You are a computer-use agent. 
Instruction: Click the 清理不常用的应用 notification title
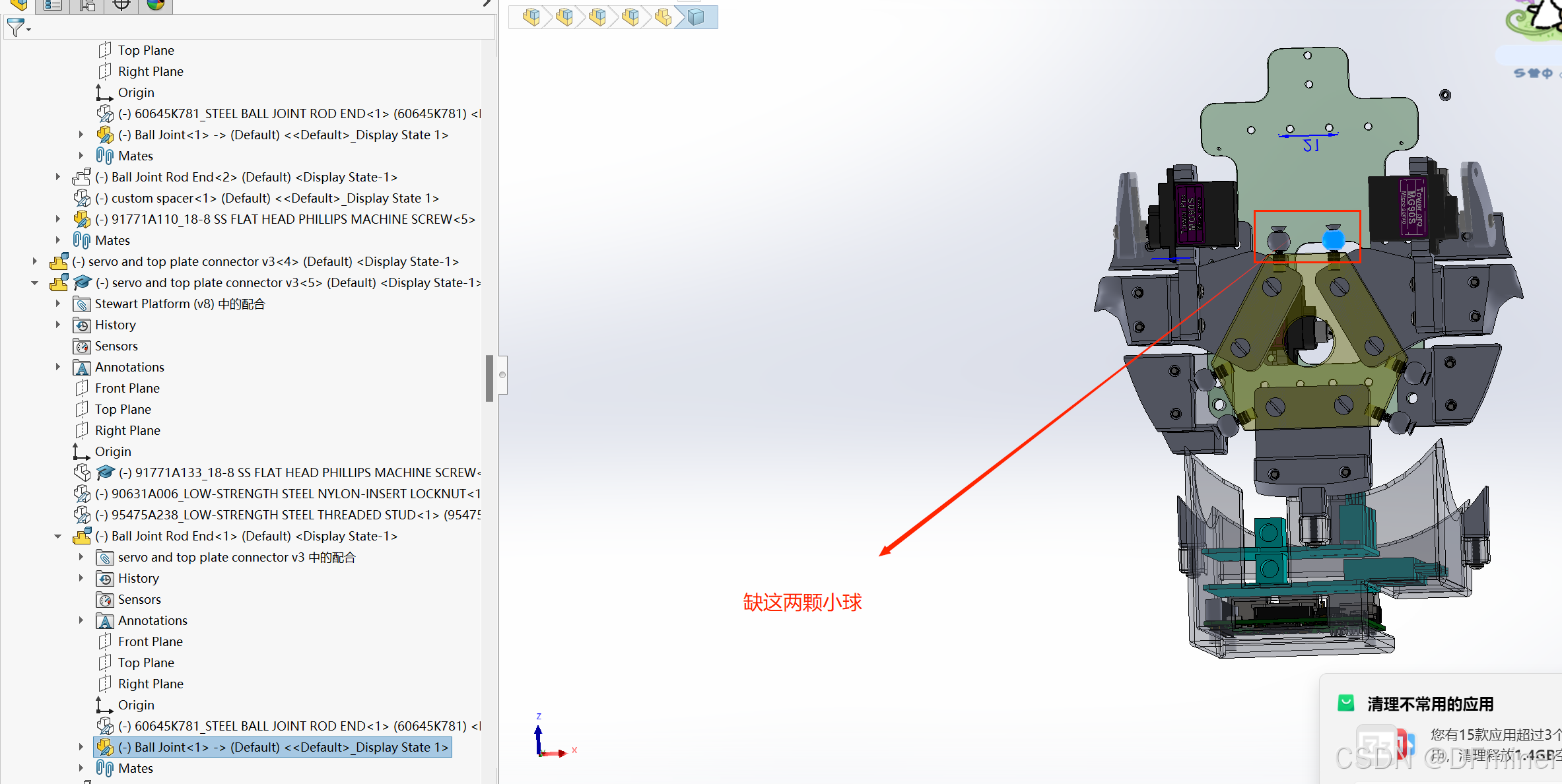pos(1430,704)
